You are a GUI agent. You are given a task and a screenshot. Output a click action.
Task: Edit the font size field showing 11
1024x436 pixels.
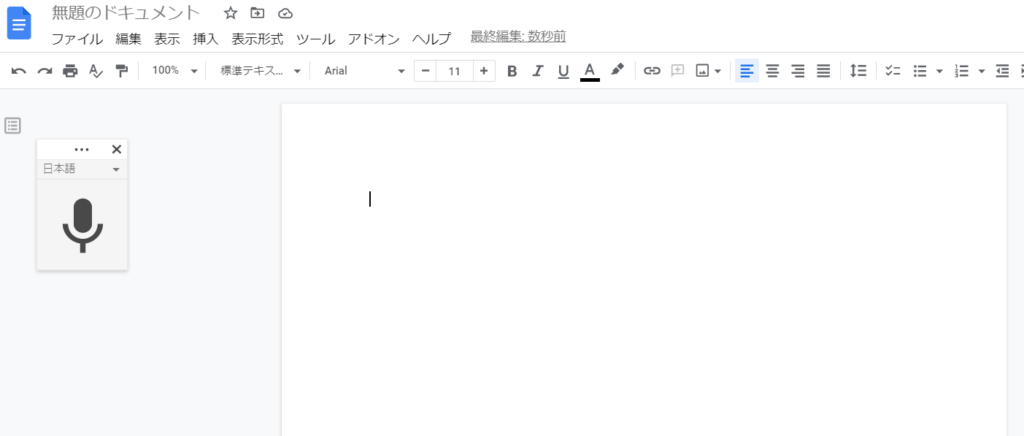coord(455,71)
